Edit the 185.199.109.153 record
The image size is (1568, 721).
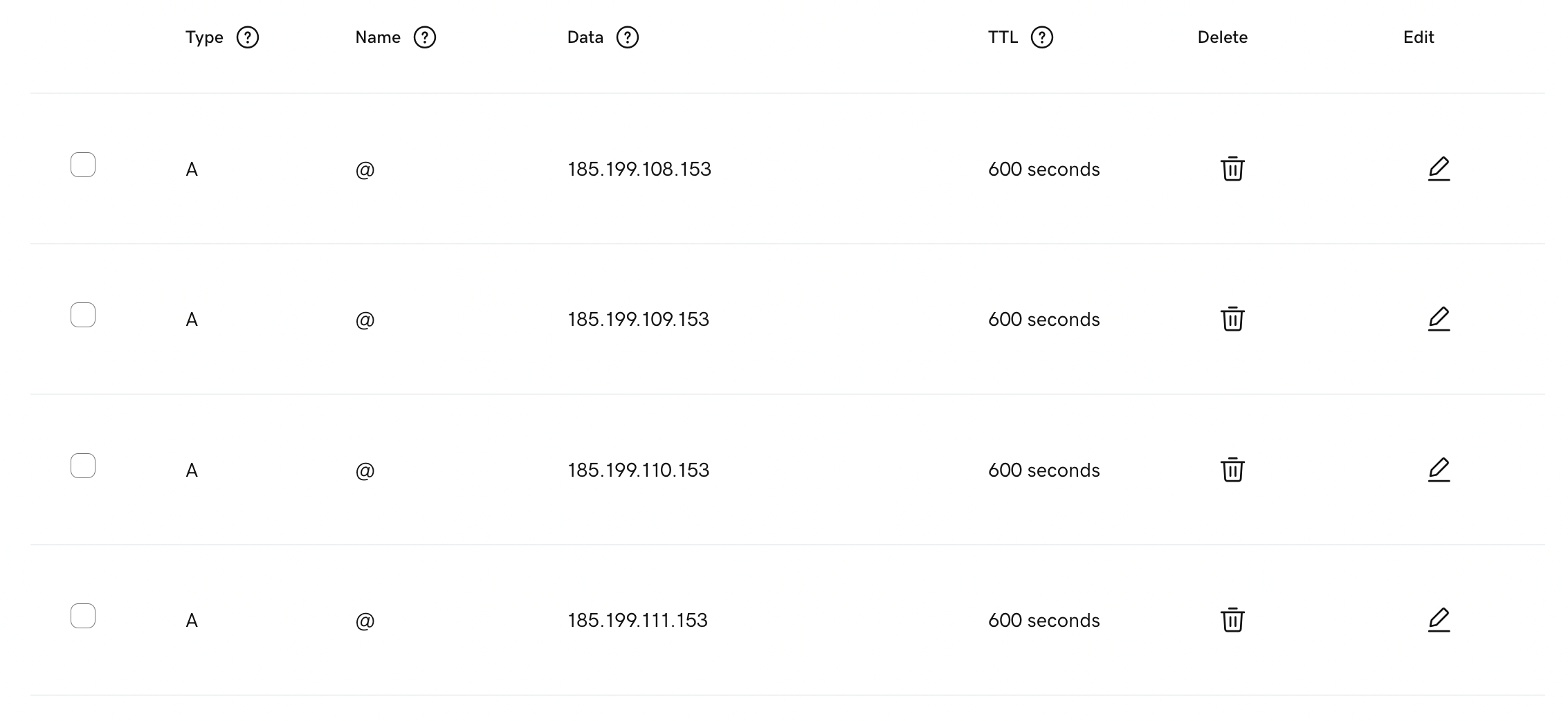pyautogui.click(x=1439, y=319)
